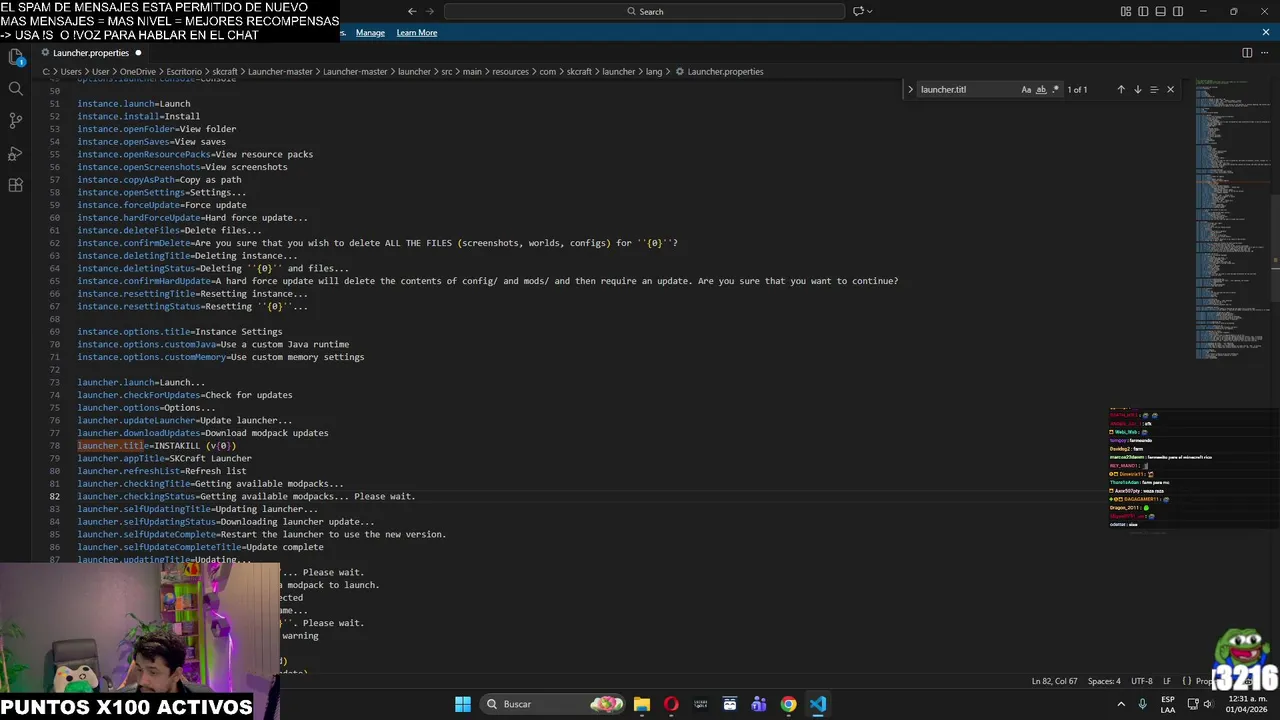Viewport: 1280px width, 720px height.
Task: Open Visual Studio Code taskbar icon
Action: [818, 704]
